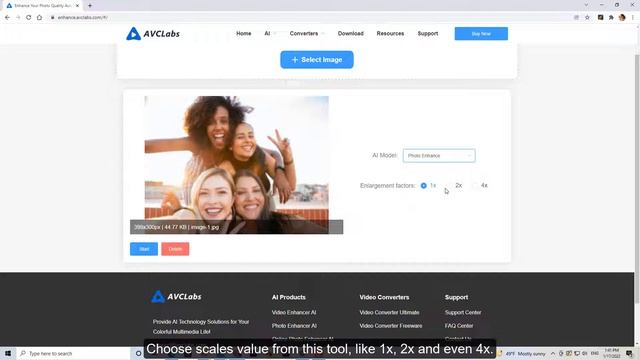Open the Chrome three-dot menu
The height and width of the screenshot is (360, 640).
633,18
